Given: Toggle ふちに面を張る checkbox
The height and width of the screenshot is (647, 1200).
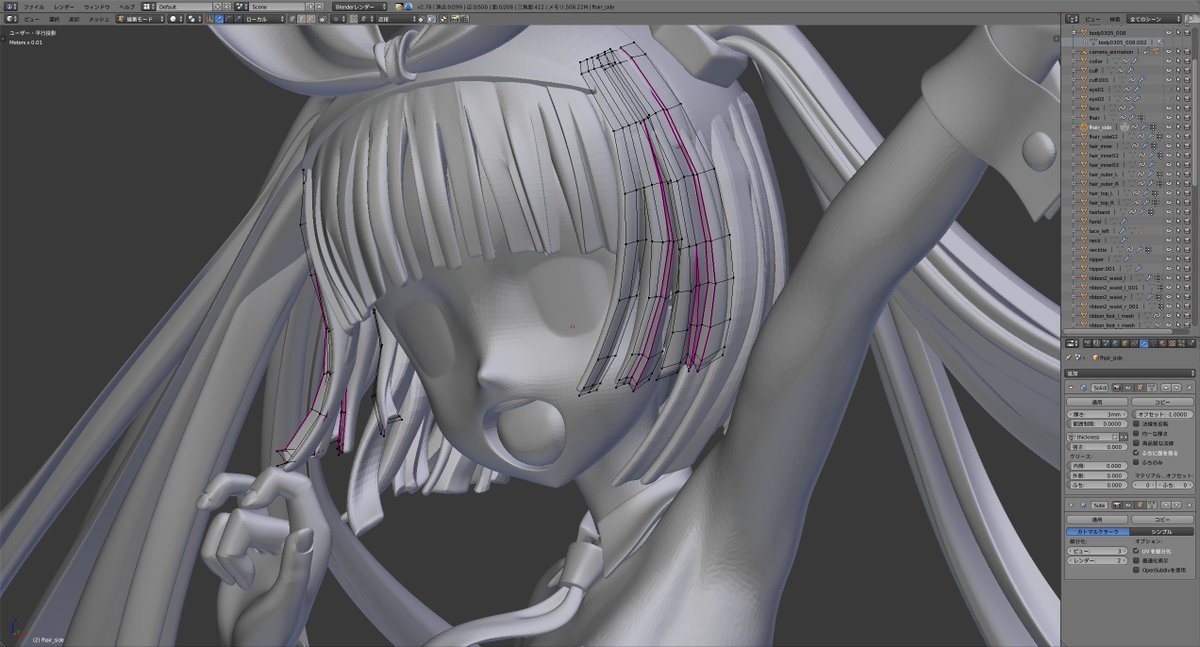Looking at the screenshot, I should pos(1136,452).
